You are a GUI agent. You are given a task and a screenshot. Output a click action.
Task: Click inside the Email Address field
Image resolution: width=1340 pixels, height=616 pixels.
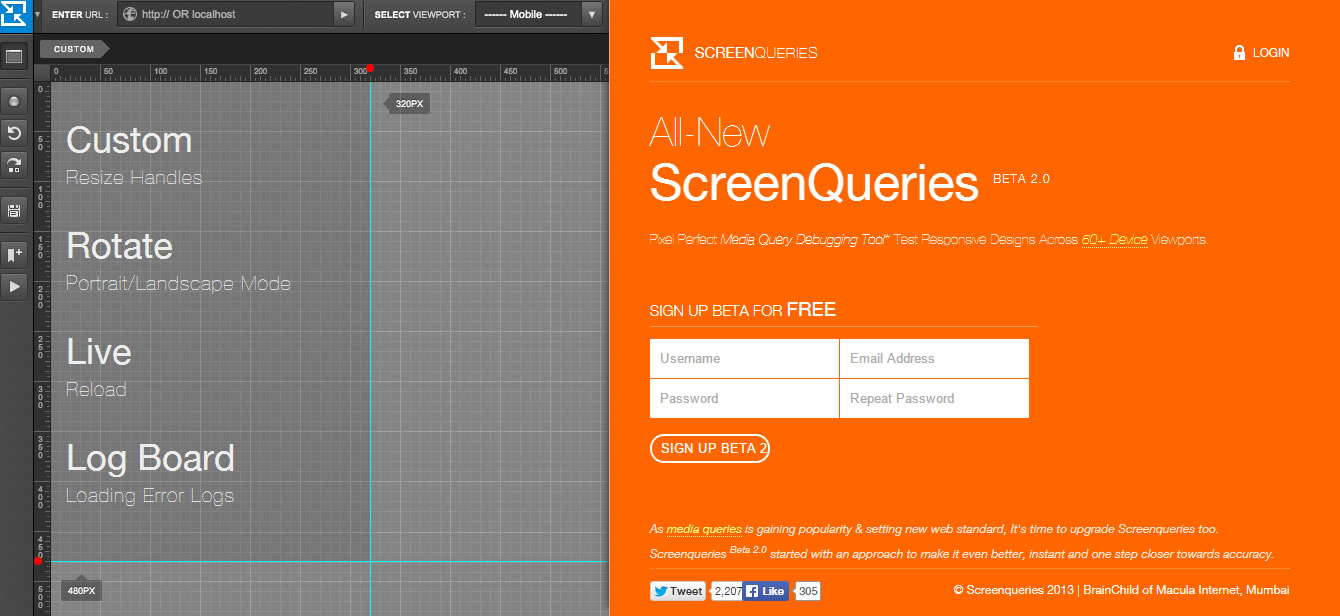point(933,358)
